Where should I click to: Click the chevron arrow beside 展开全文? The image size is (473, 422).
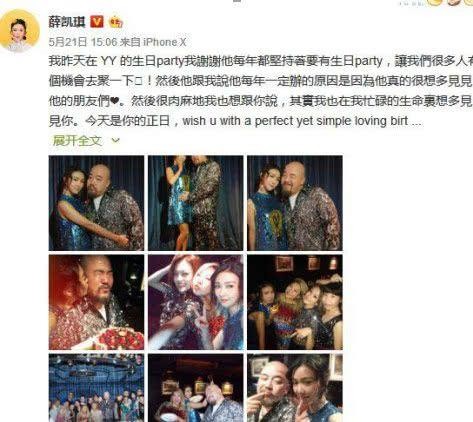(115, 141)
